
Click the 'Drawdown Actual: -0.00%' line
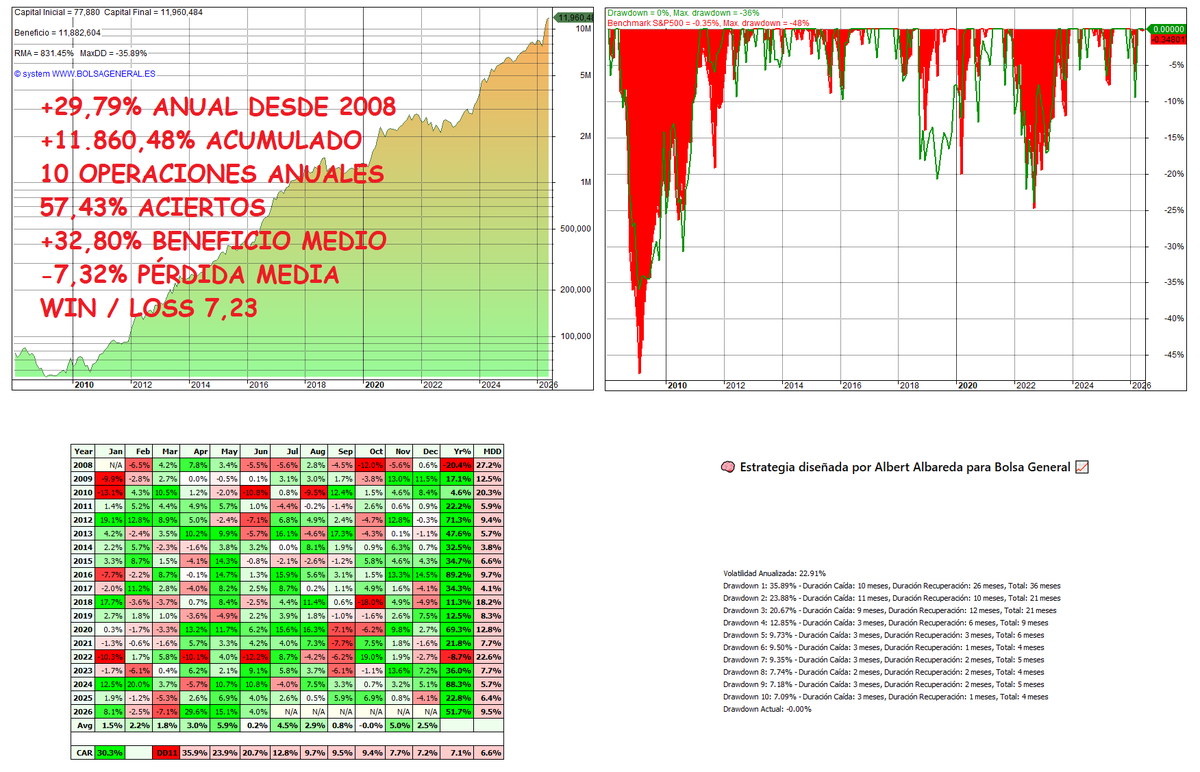[x=767, y=709]
